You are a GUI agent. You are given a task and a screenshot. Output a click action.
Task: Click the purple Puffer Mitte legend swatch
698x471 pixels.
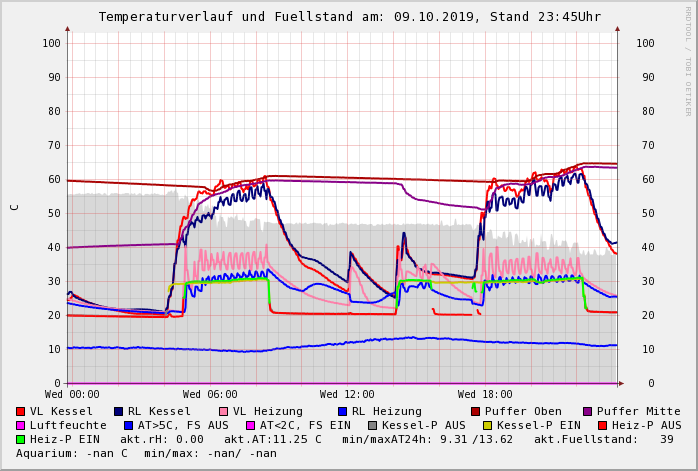coord(588,411)
